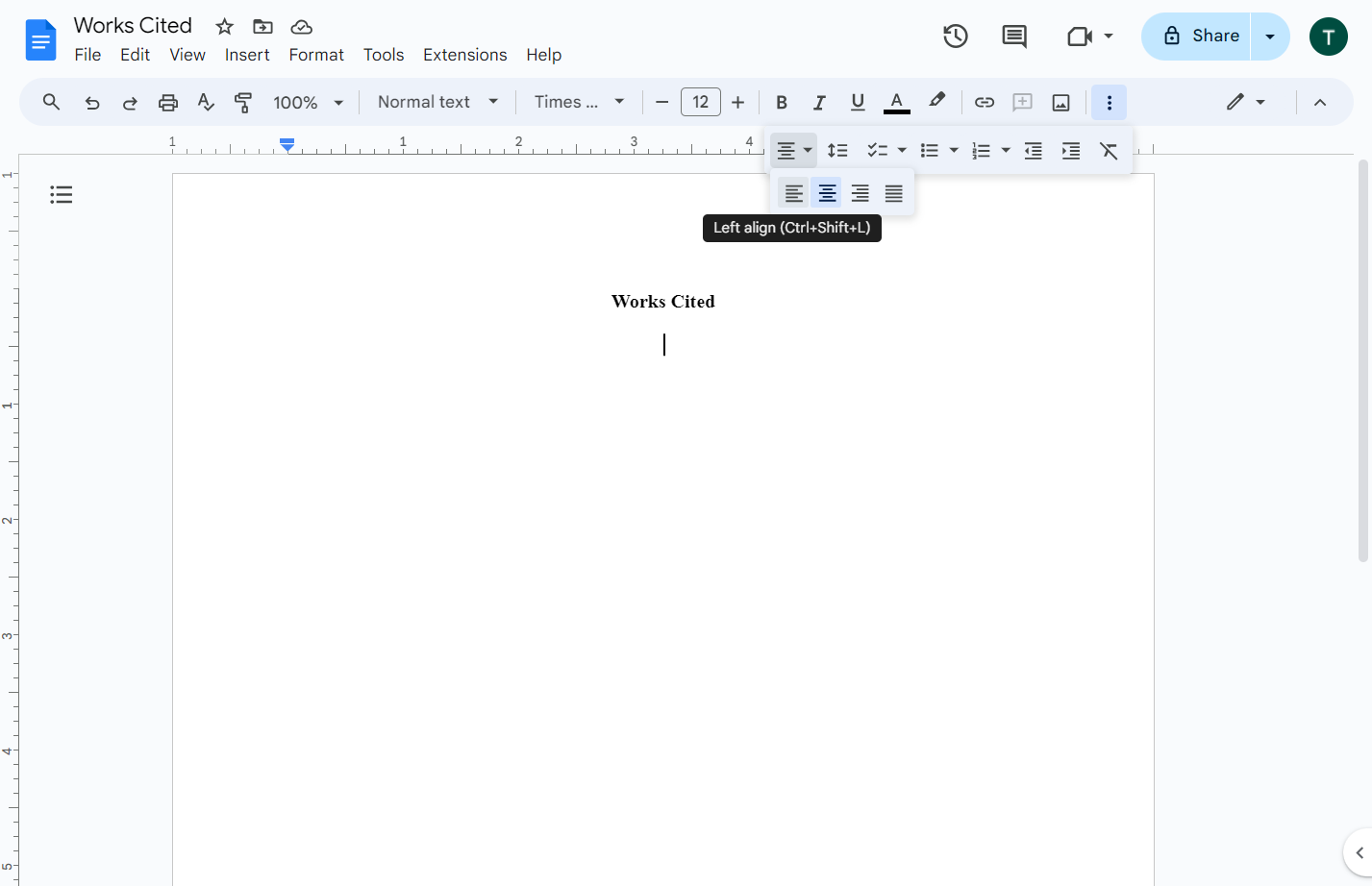The height and width of the screenshot is (886, 1372).
Task: Open the Normal text styles dropdown
Action: pos(437,102)
